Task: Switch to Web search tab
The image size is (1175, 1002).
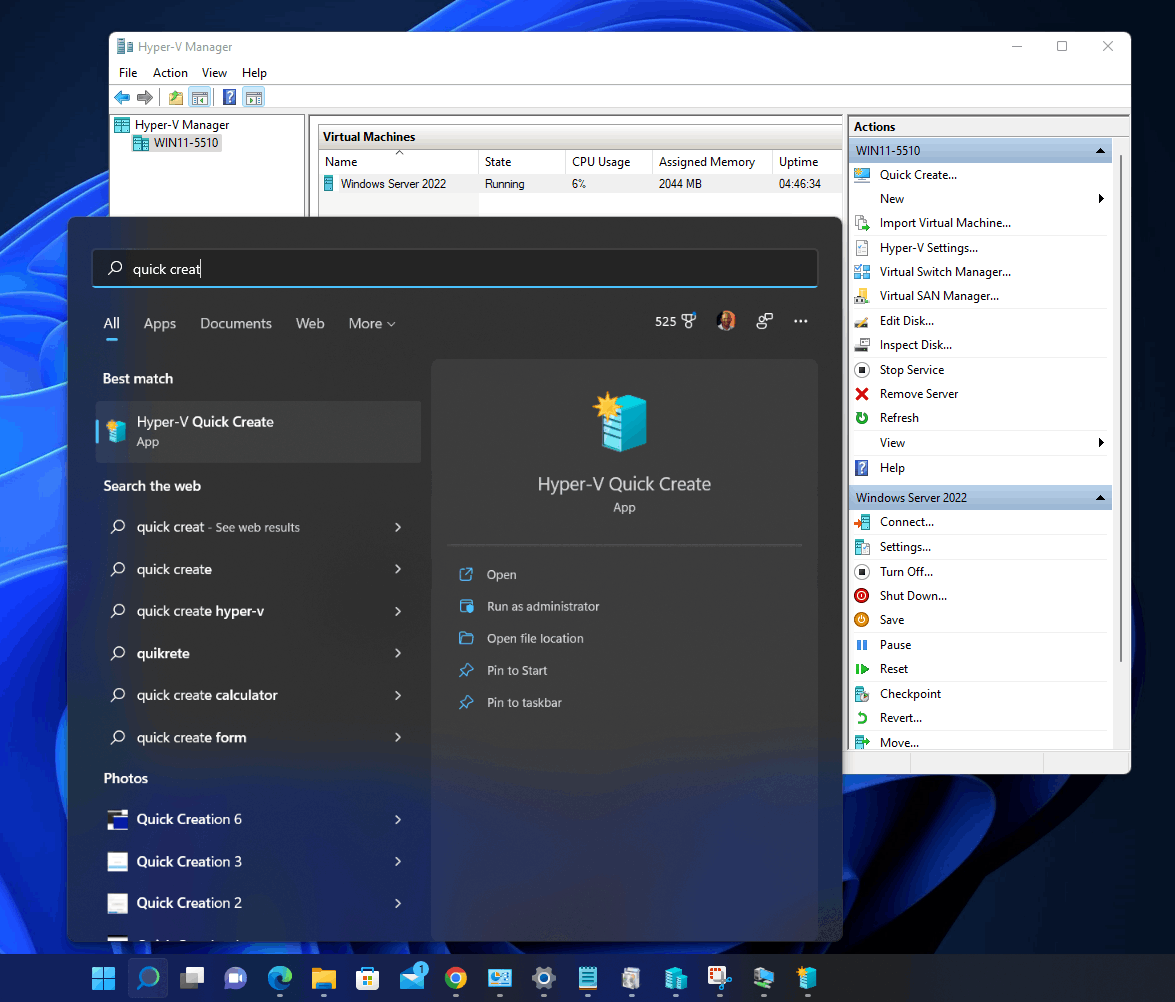Action: 310,323
